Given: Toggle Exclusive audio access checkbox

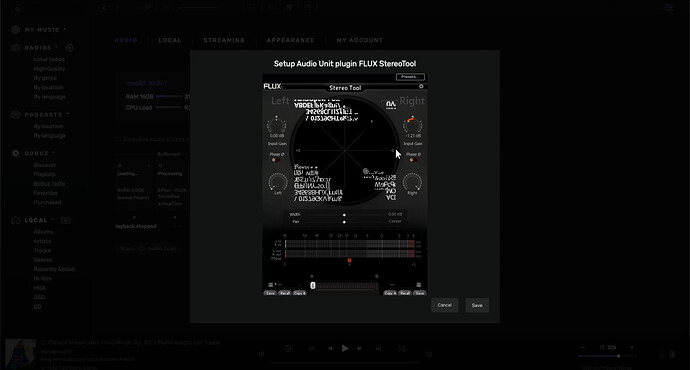Looking at the screenshot, I should (x=118, y=139).
